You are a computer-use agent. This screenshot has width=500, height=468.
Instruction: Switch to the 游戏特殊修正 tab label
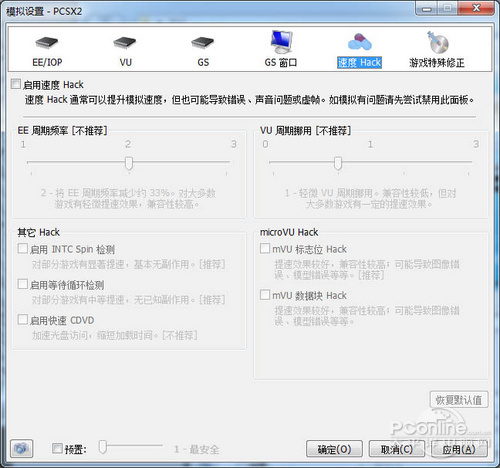click(437, 62)
